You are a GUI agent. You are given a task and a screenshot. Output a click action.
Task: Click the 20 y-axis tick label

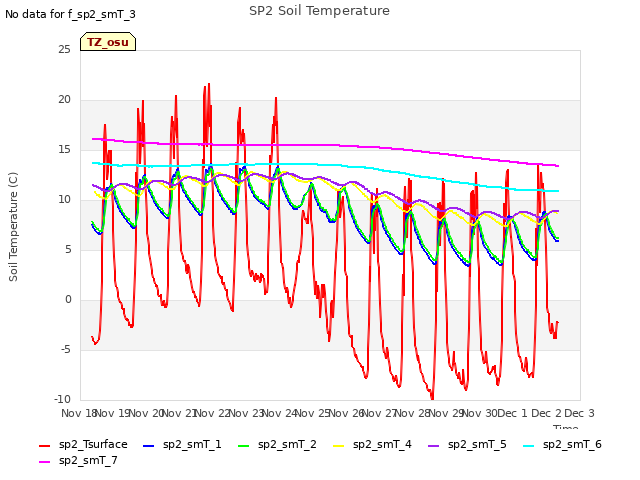coord(64,100)
